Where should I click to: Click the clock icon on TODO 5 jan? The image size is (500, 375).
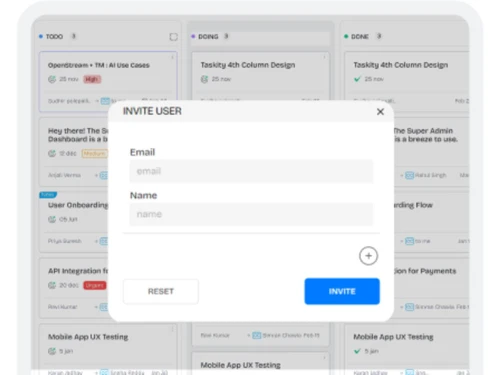point(52,351)
